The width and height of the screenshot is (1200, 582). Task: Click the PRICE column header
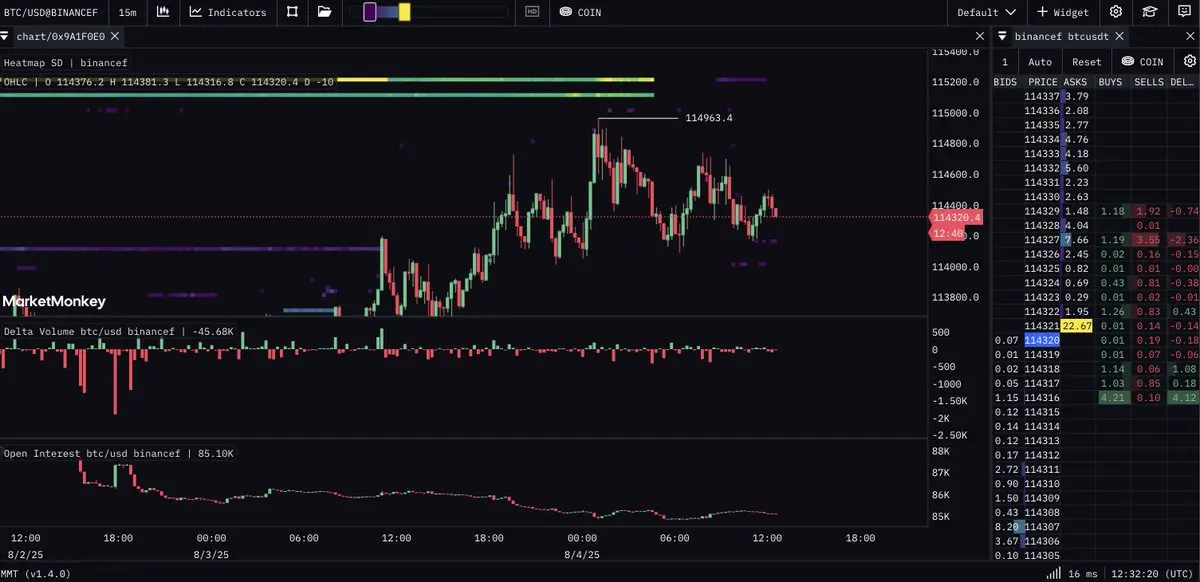click(1042, 82)
